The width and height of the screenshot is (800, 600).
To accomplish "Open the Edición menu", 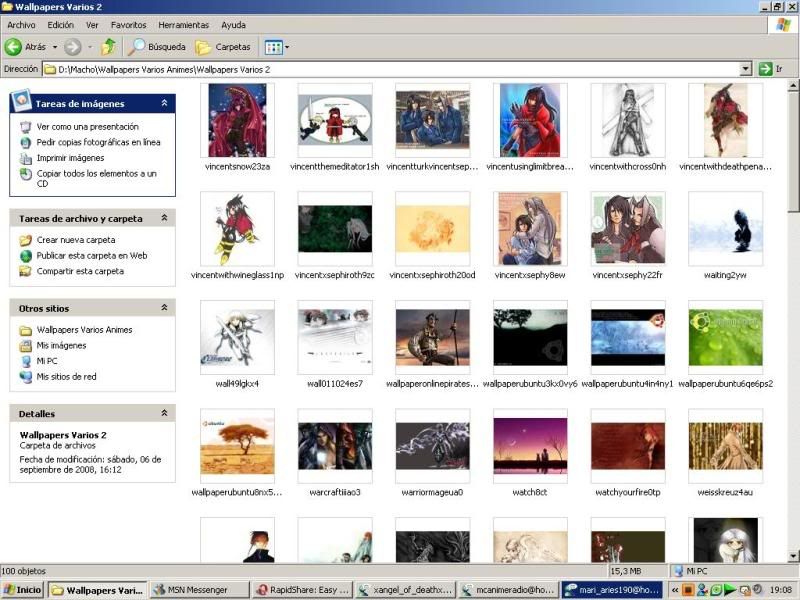I will (x=61, y=25).
